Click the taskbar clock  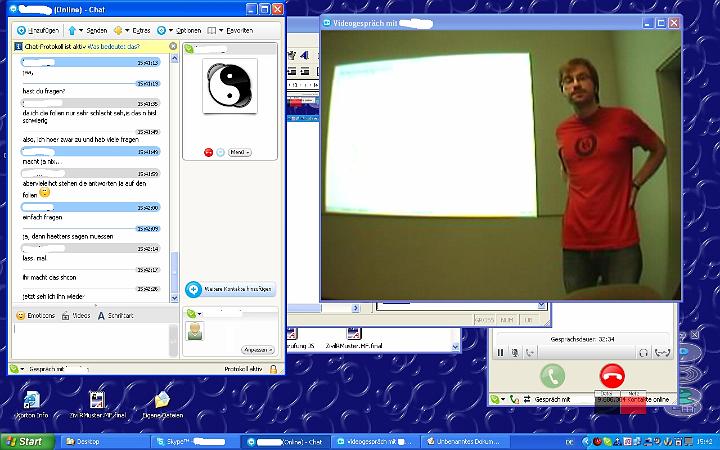tap(705, 442)
